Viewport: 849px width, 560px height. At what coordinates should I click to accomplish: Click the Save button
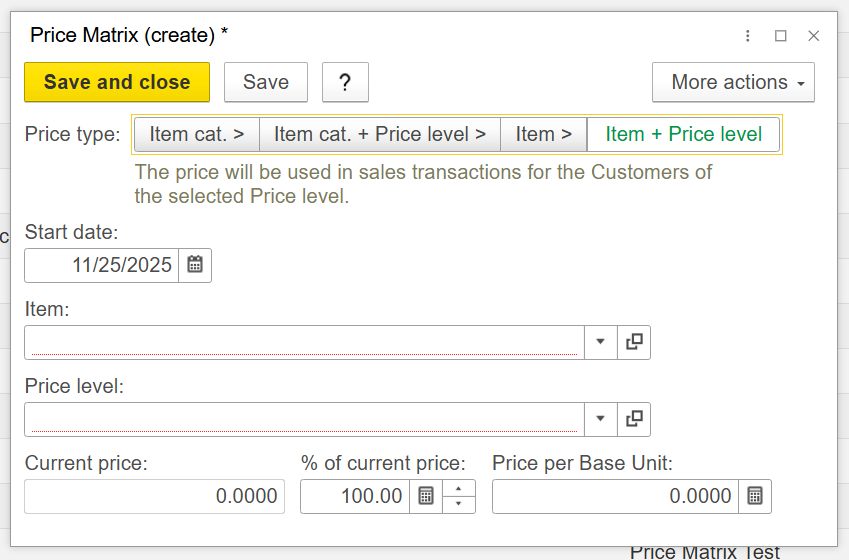[x=266, y=82]
